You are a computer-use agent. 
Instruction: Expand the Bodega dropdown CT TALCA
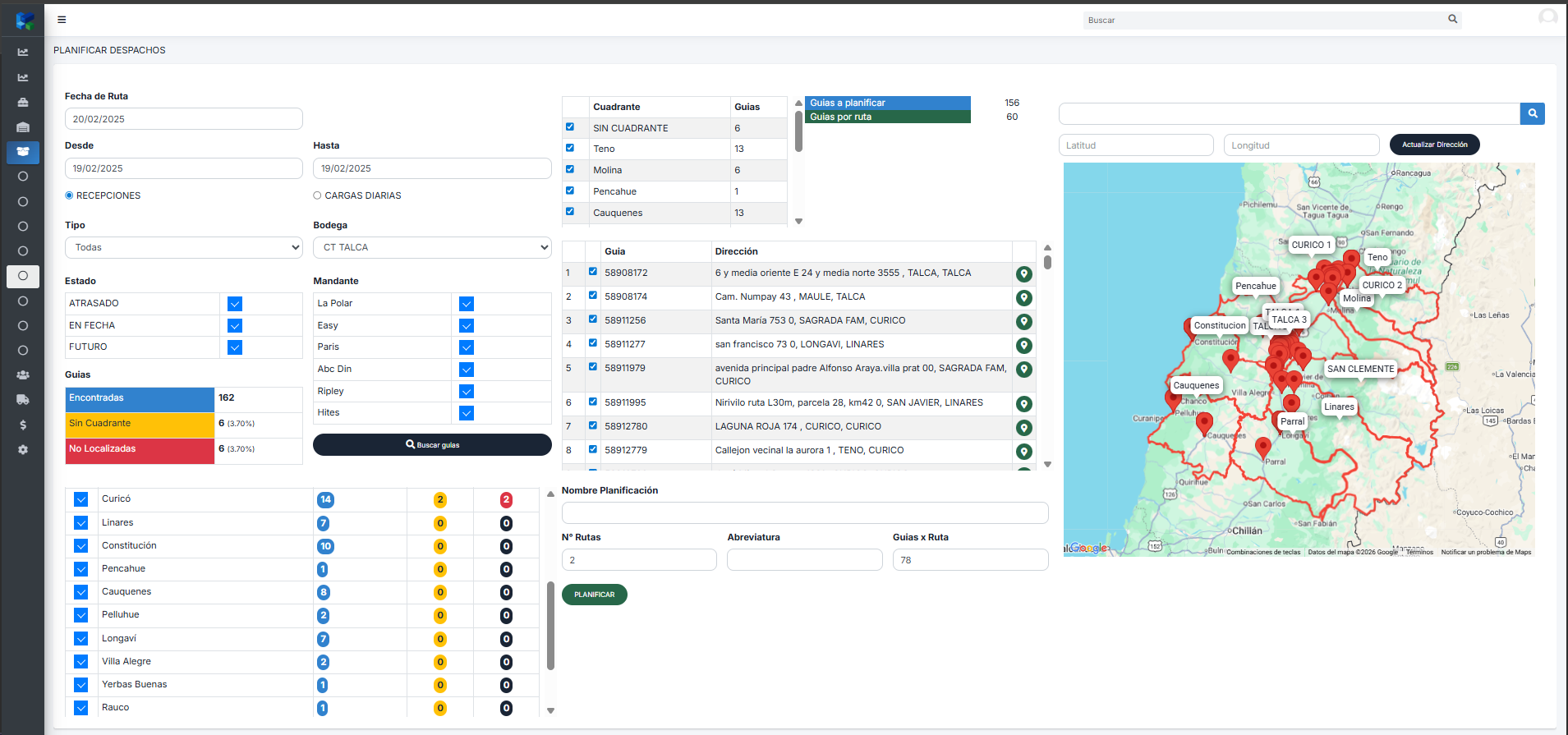pos(431,247)
